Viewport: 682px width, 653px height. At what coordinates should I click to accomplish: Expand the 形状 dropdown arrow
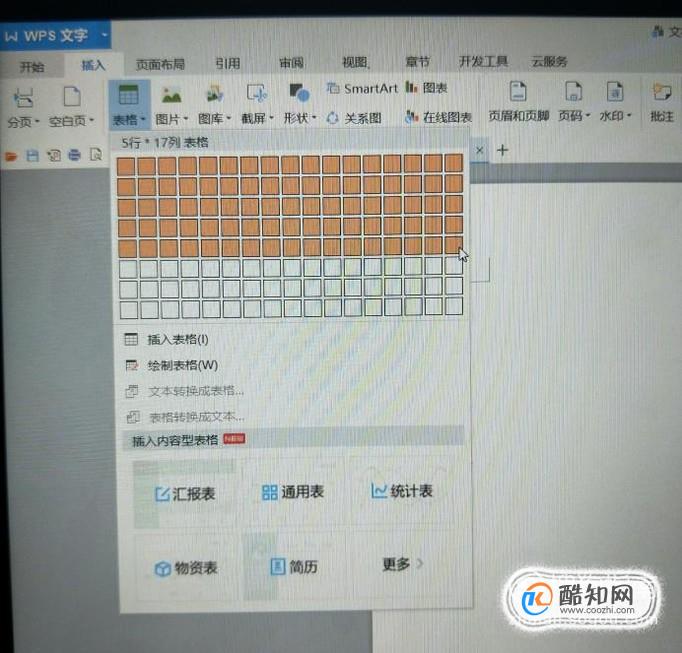(x=314, y=117)
